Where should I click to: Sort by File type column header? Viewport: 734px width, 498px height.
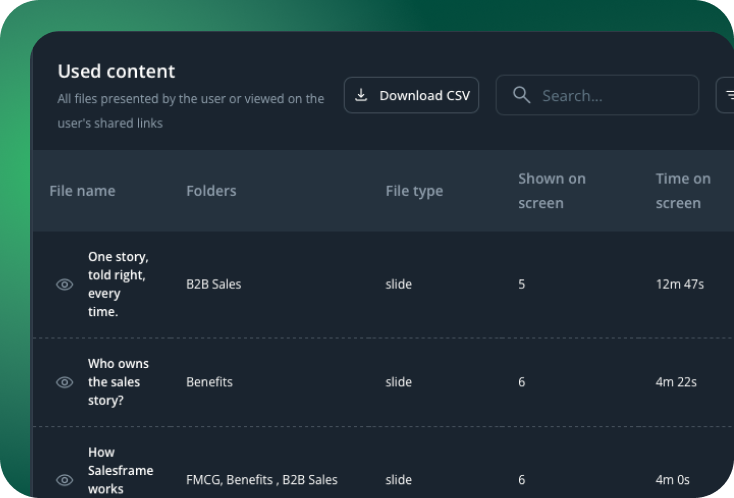pyautogui.click(x=414, y=191)
